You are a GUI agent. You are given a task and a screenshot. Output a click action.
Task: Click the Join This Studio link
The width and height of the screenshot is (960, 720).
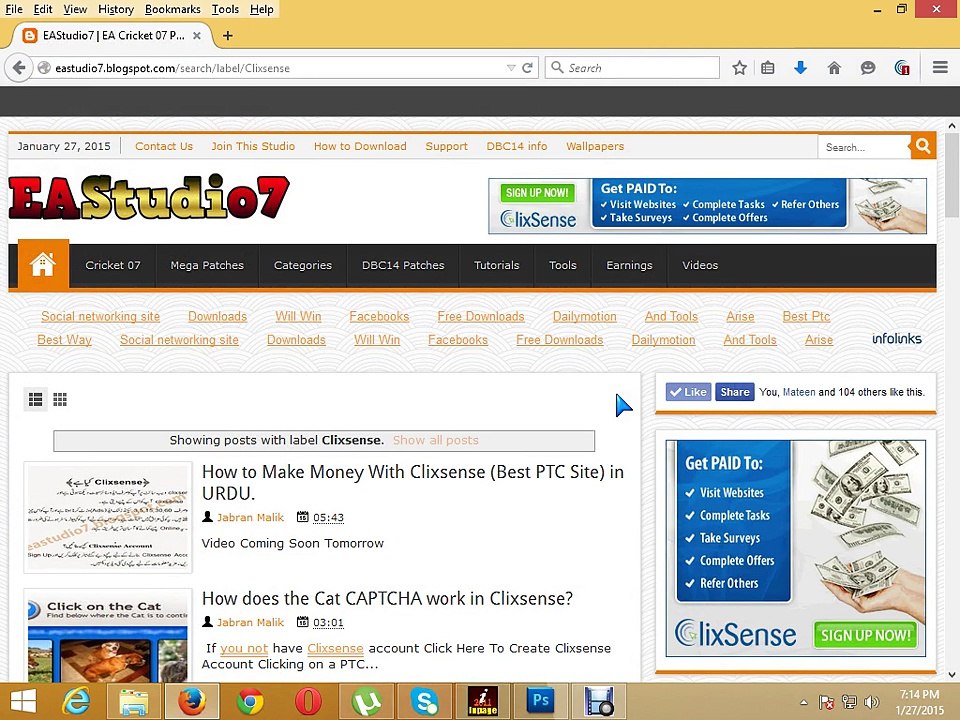click(x=253, y=146)
